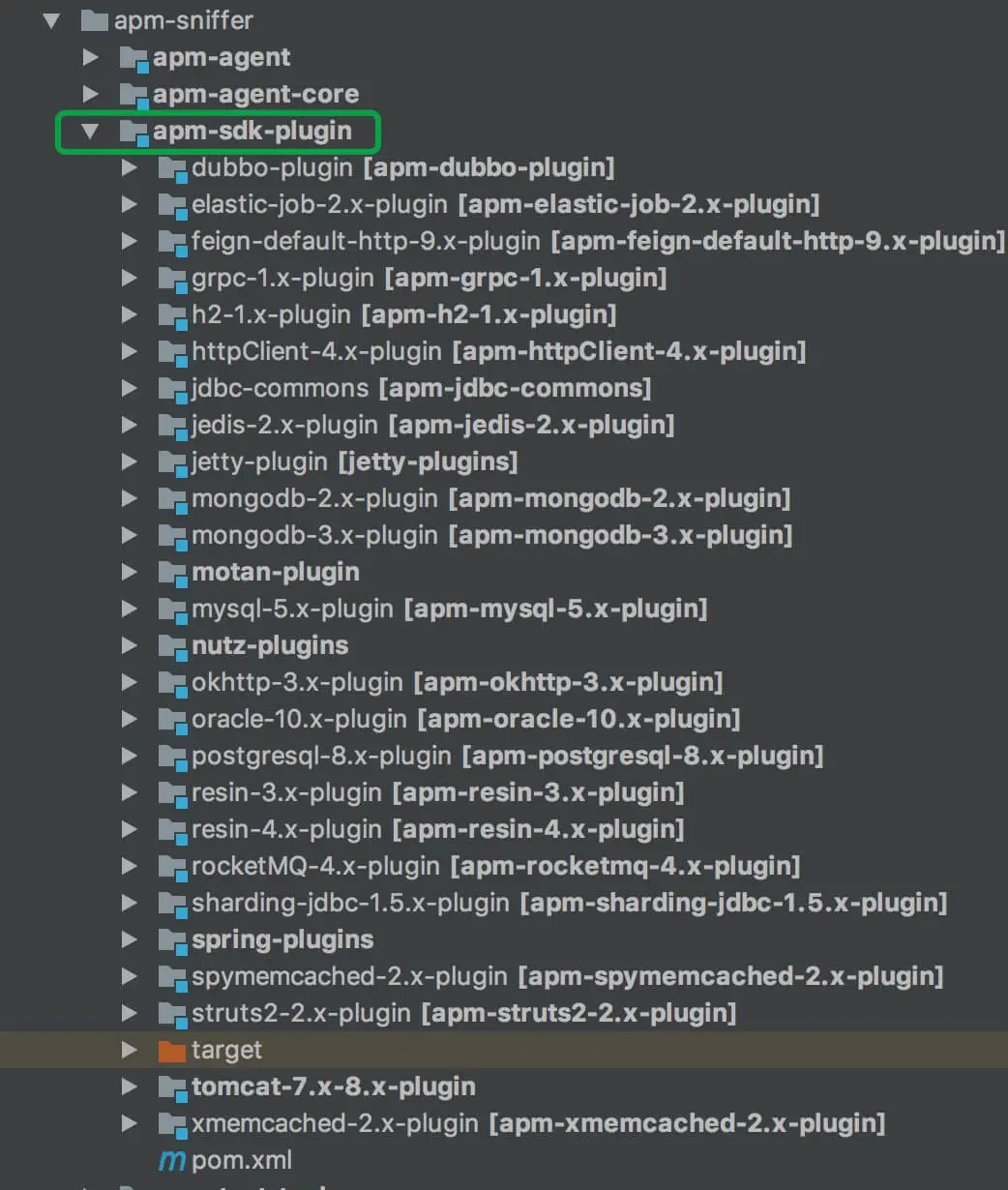This screenshot has width=1008, height=1190.
Task: Click the mongodb-2.x-plugin folder icon
Action: [172, 499]
